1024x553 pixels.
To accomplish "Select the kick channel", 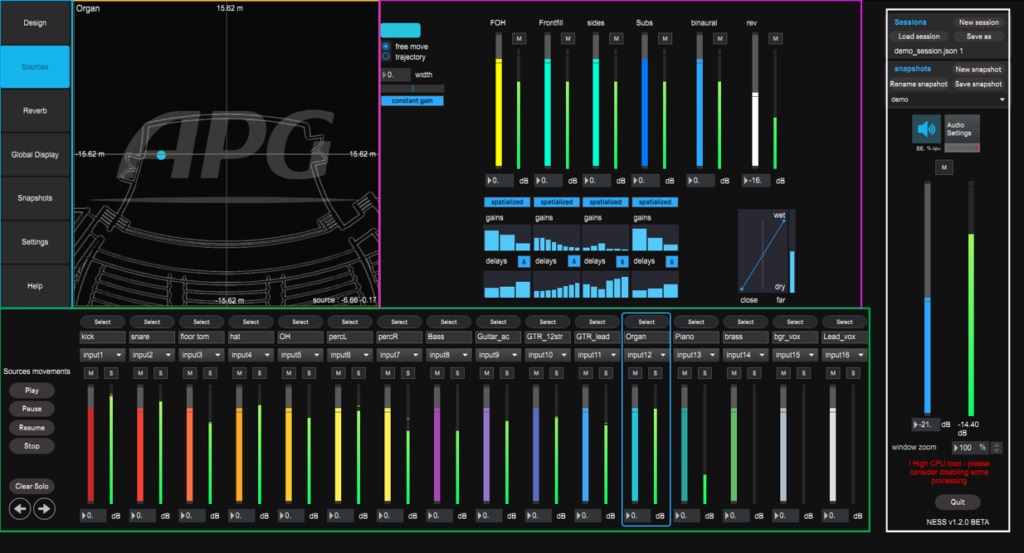I will 103,322.
